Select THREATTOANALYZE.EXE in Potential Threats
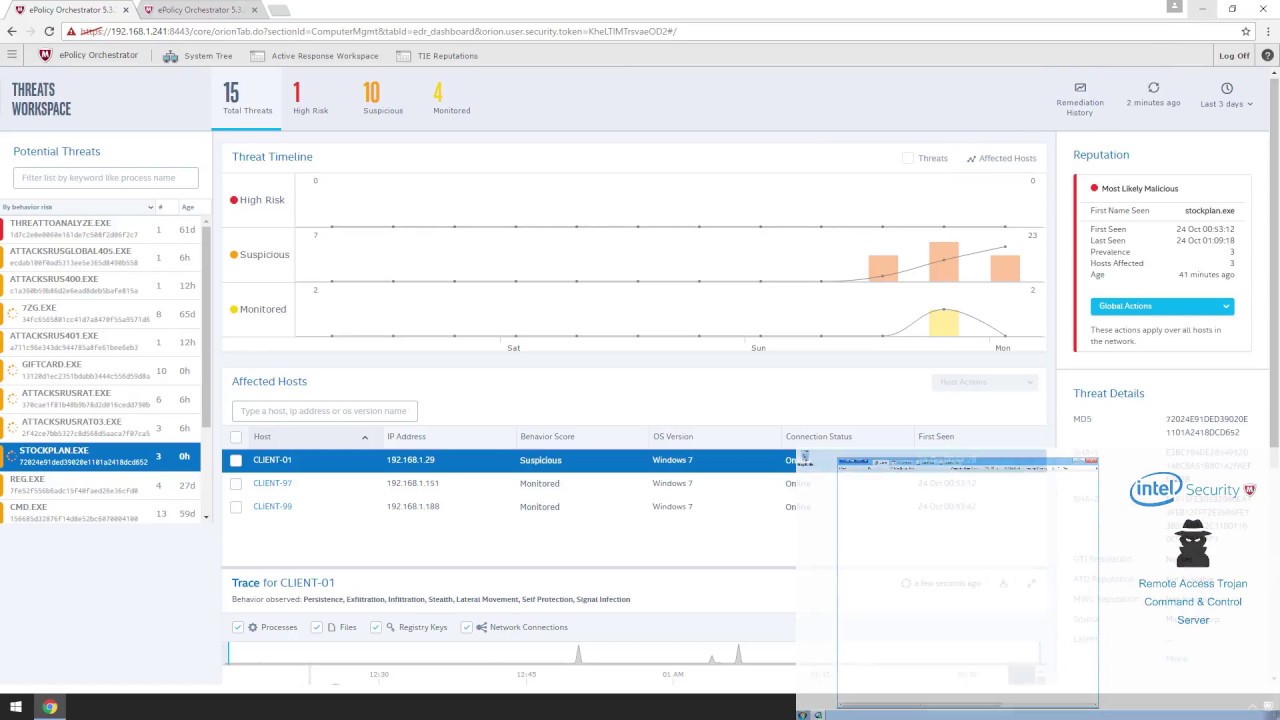Image resolution: width=1280 pixels, height=720 pixels. tap(102, 229)
